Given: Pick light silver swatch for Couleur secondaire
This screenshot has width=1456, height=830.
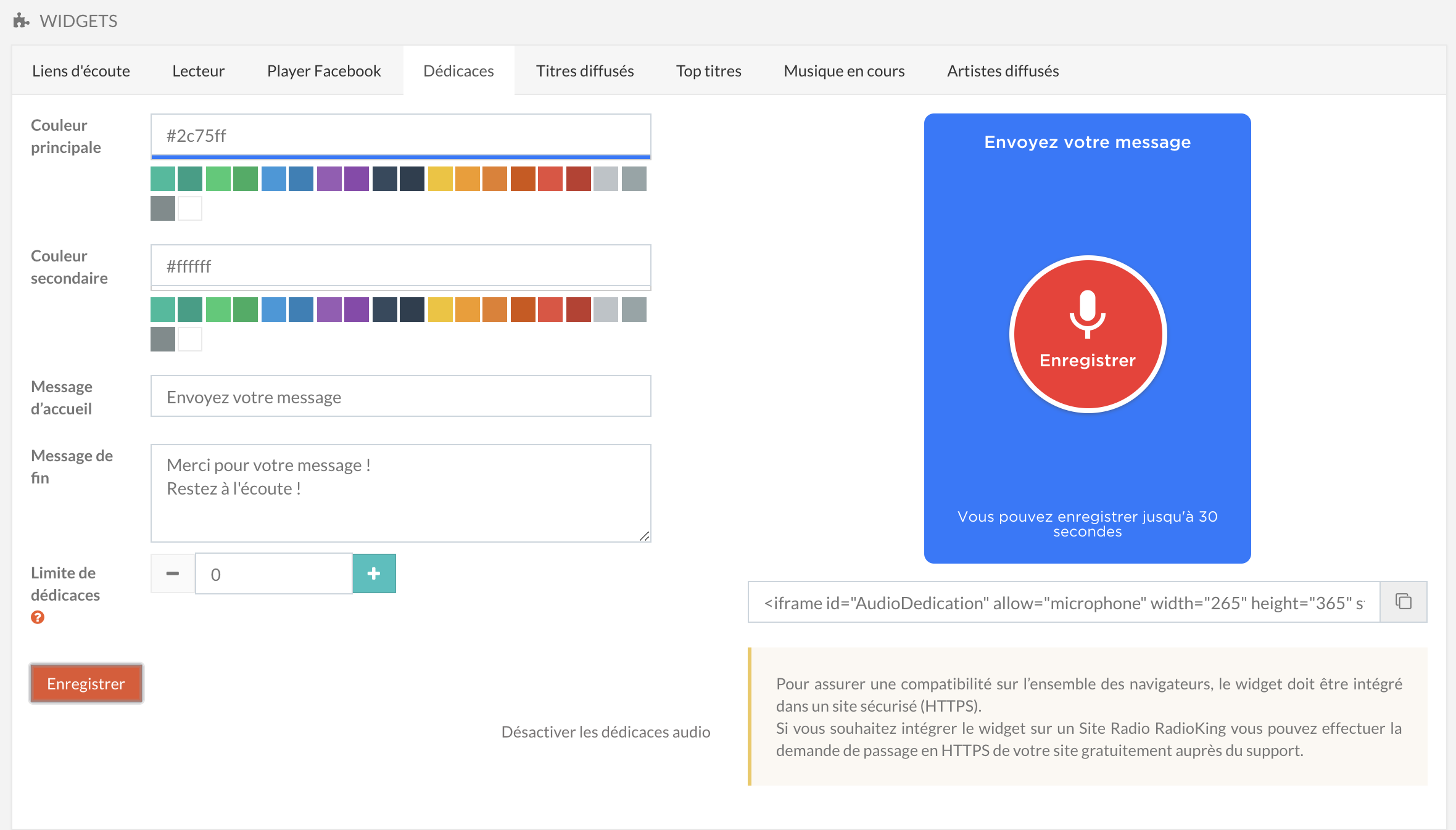Looking at the screenshot, I should point(606,310).
